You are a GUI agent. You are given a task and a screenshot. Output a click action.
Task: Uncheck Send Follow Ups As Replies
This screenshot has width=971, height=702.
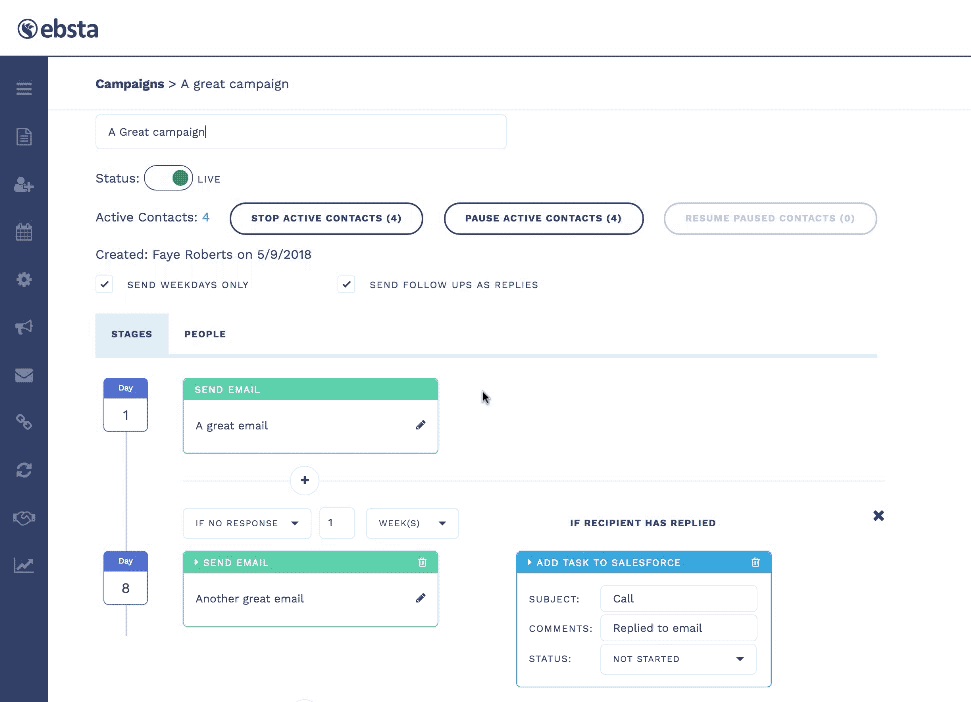tap(347, 285)
